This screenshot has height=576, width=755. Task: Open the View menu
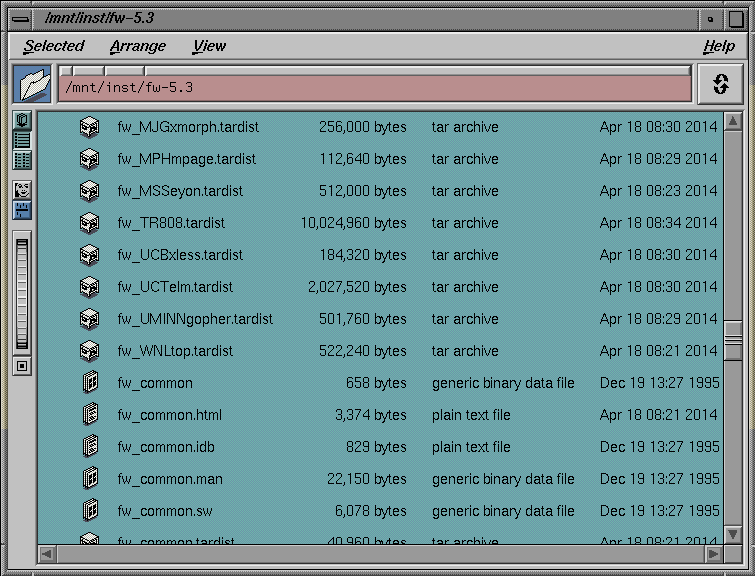click(209, 46)
